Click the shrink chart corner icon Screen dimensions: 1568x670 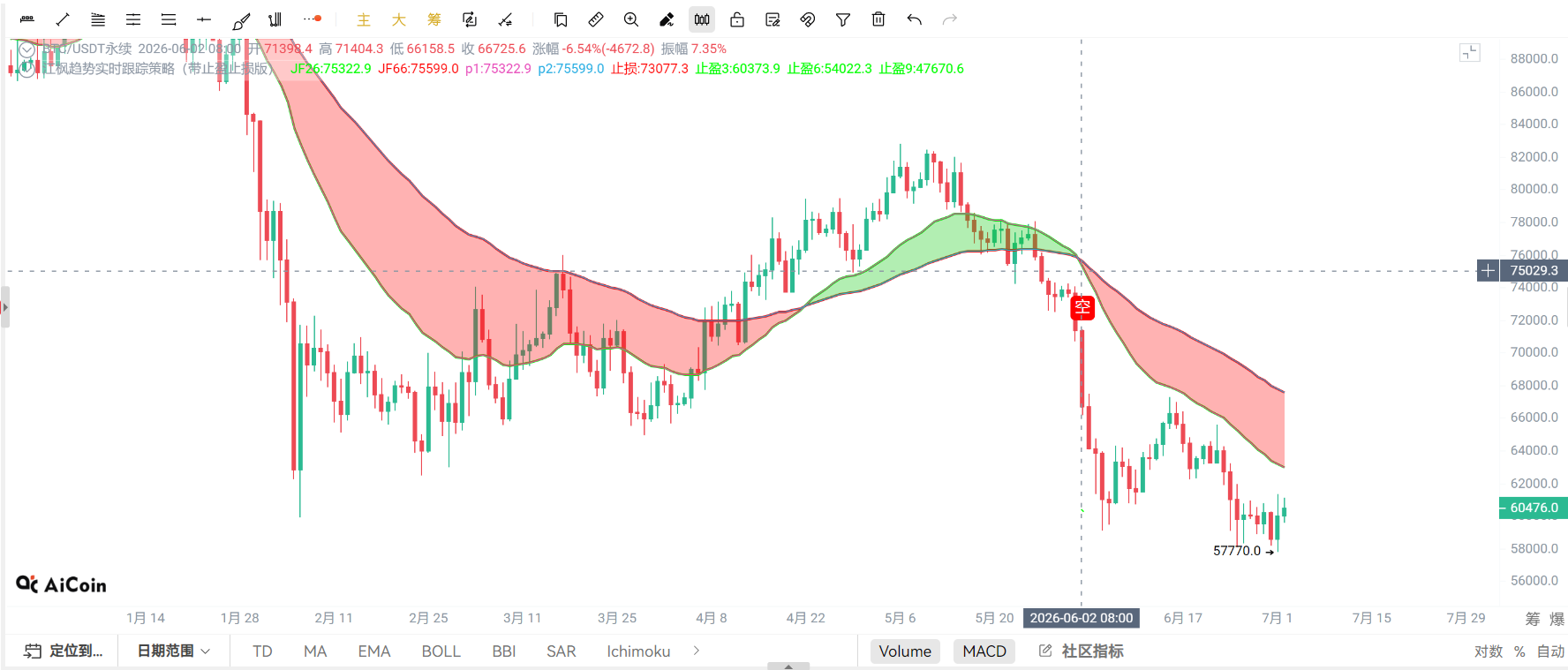pos(1470,53)
